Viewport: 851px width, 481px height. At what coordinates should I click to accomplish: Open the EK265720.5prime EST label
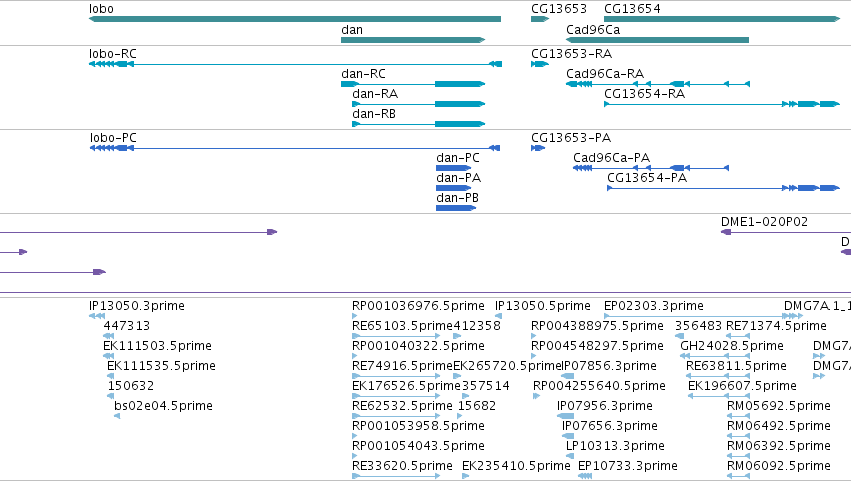(x=507, y=366)
